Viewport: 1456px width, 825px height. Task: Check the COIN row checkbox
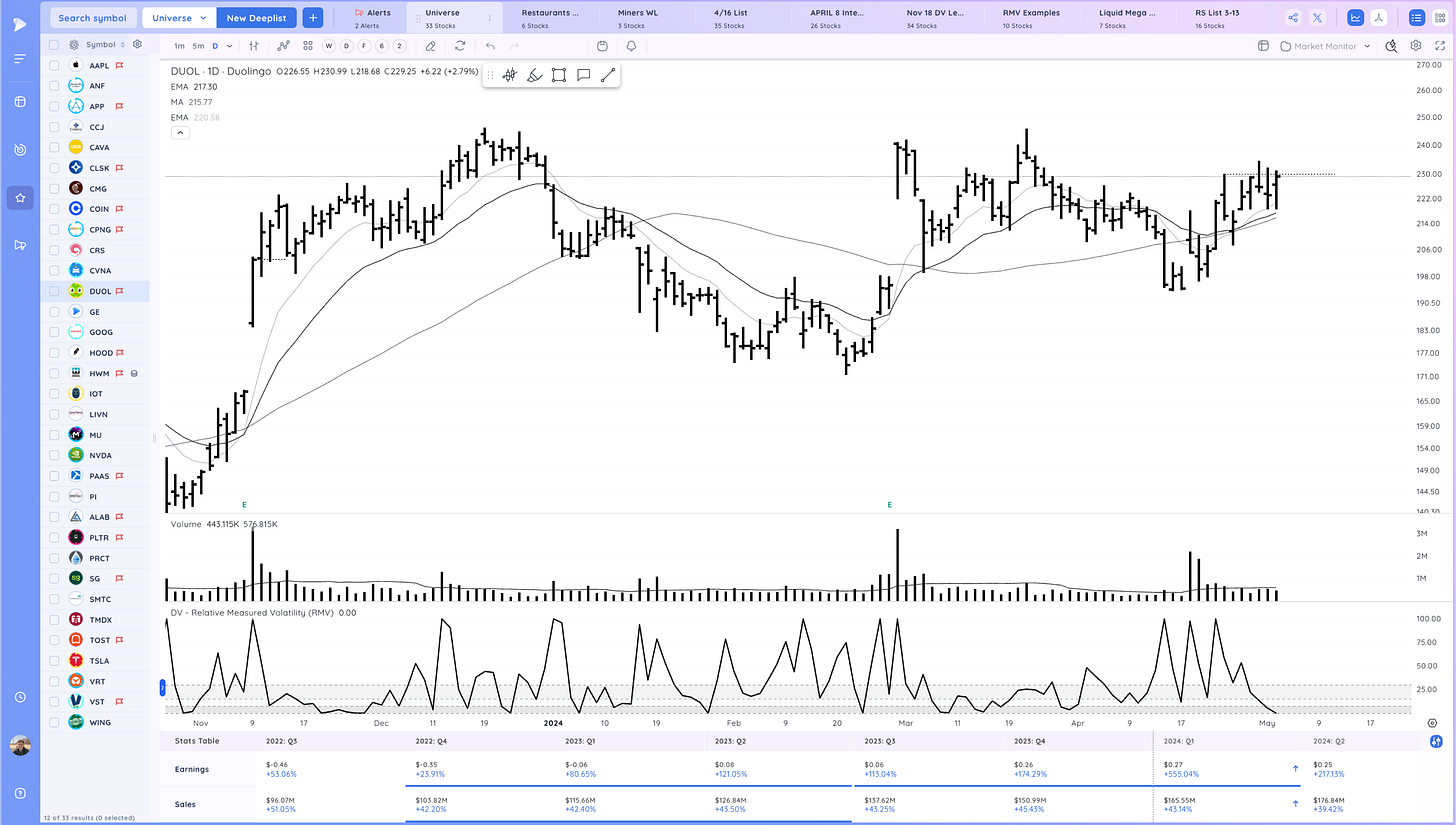(54, 209)
